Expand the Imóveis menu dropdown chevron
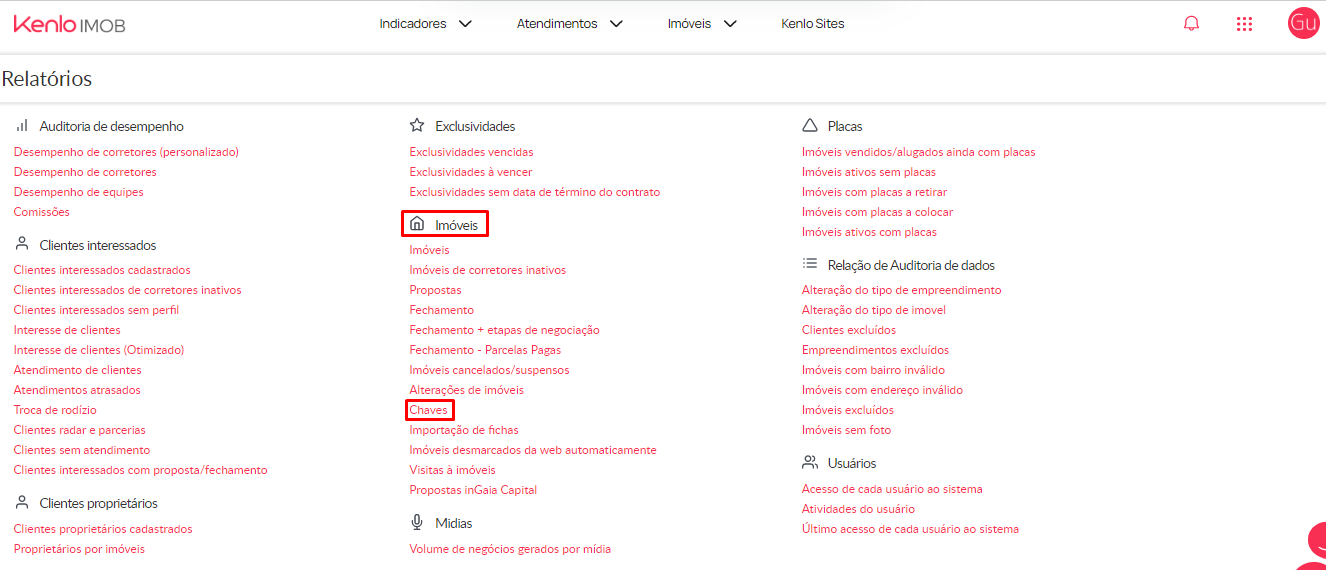 point(730,24)
